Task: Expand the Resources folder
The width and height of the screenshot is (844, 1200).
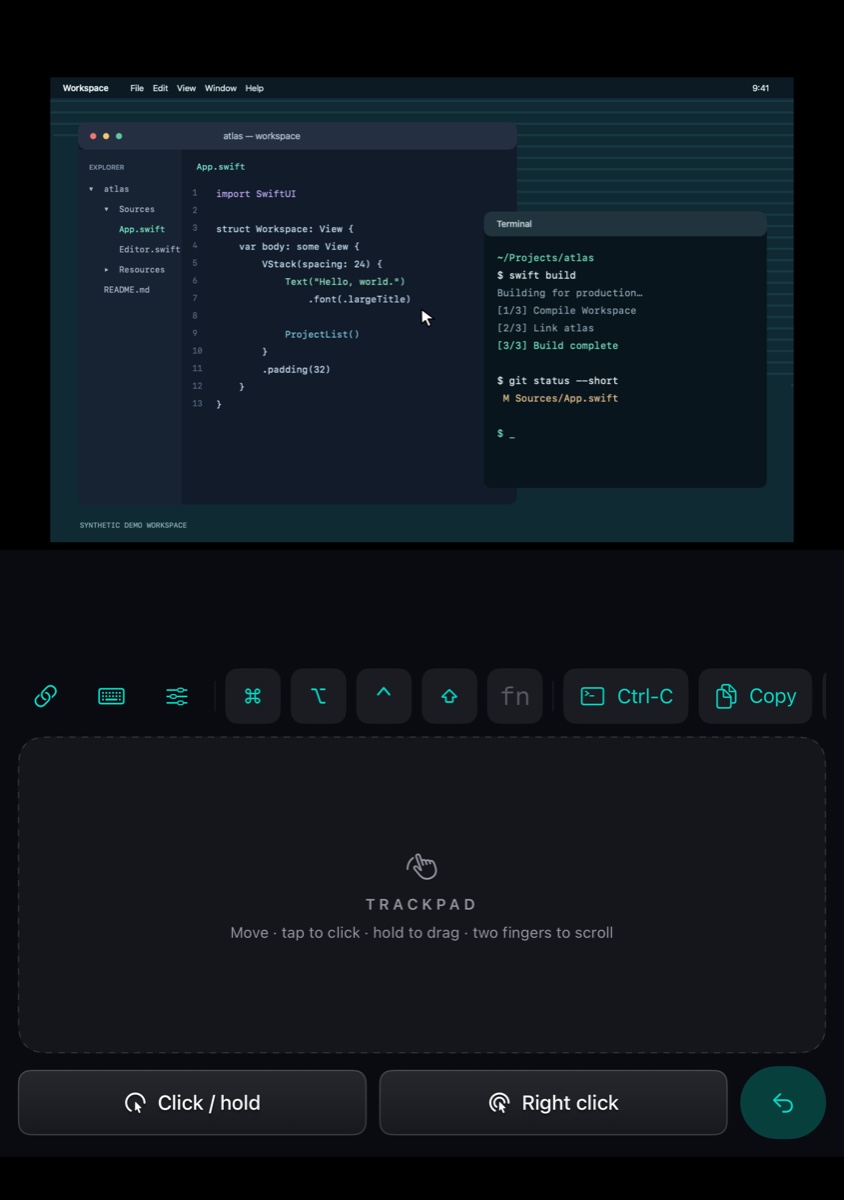Action: (x=106, y=269)
